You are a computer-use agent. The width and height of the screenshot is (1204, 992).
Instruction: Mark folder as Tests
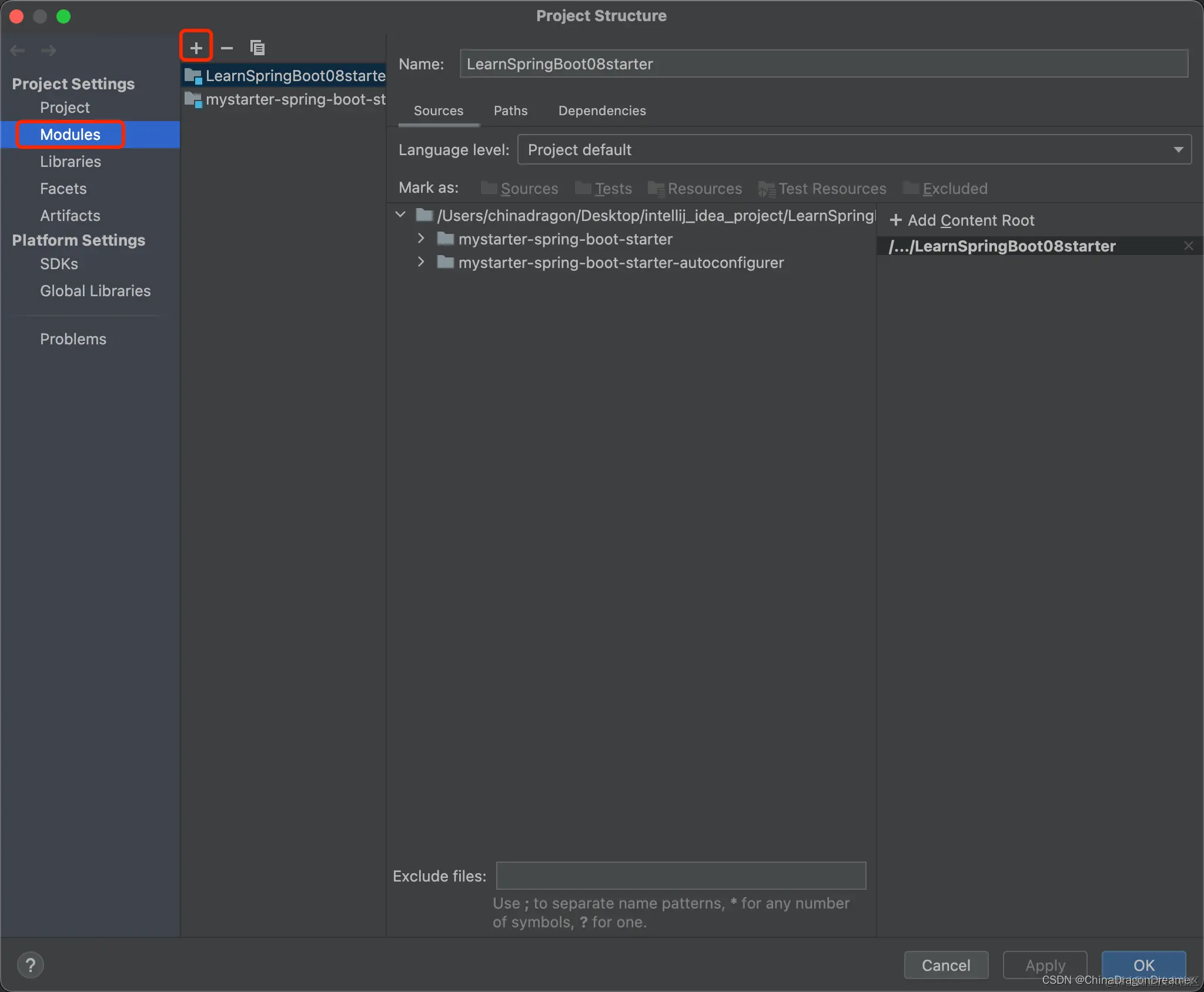[604, 189]
